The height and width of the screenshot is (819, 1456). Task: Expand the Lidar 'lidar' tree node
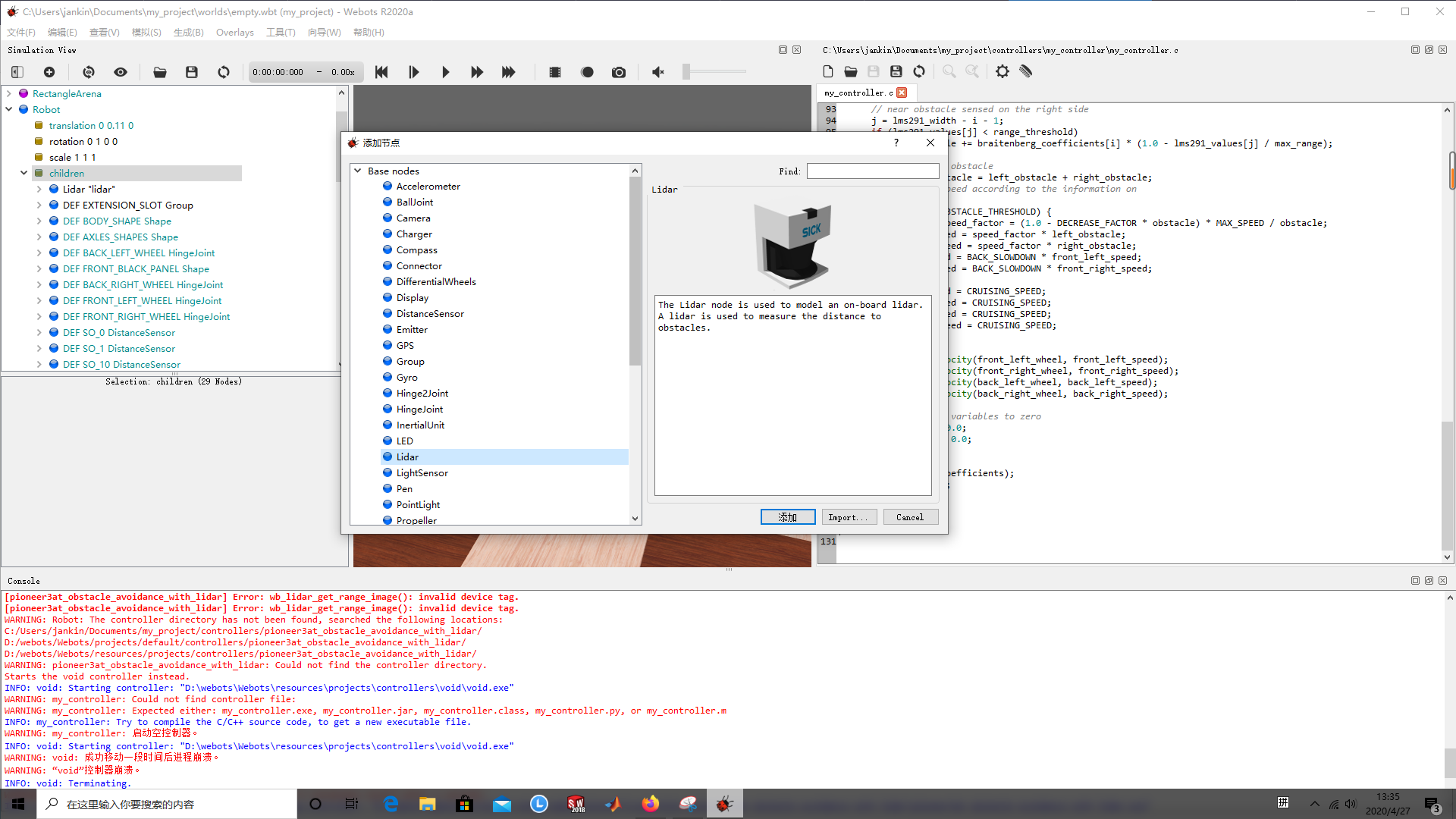click(x=39, y=189)
